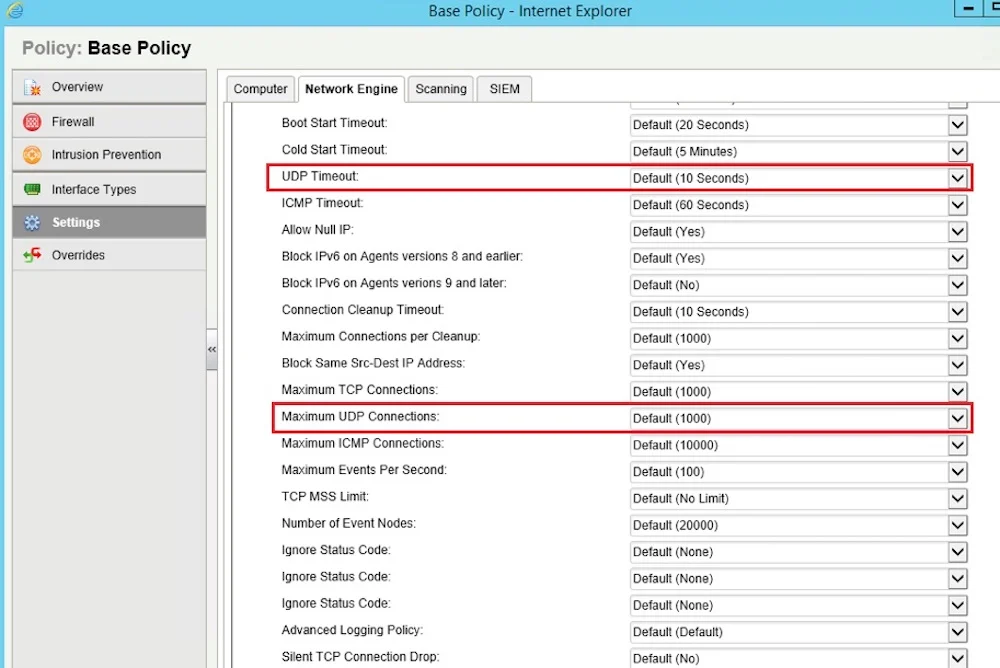Expand the TCP MSS Limit dropdown
Image resolution: width=1000 pixels, height=668 pixels.
[798, 499]
